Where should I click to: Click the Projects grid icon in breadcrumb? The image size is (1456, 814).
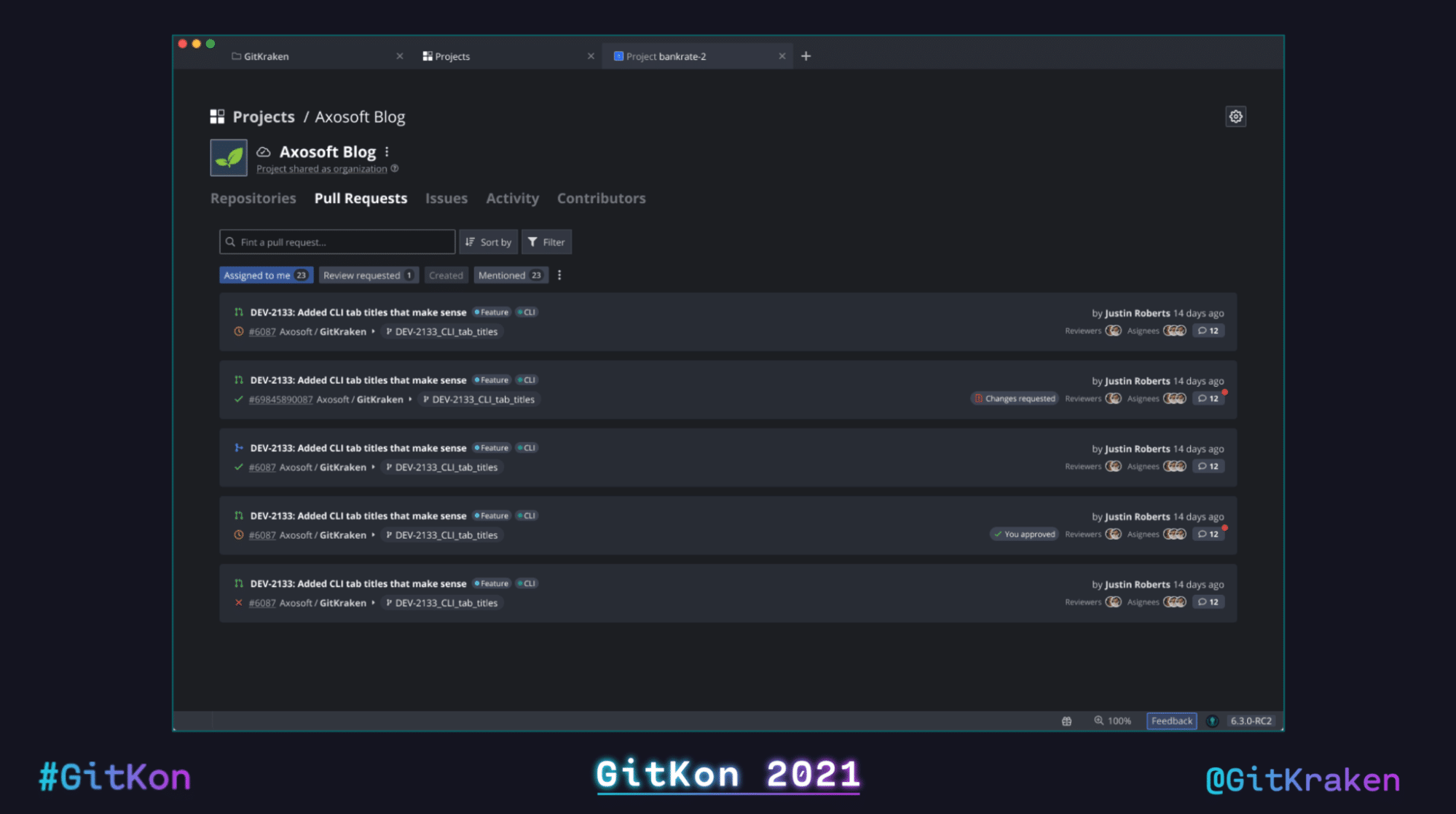point(217,116)
